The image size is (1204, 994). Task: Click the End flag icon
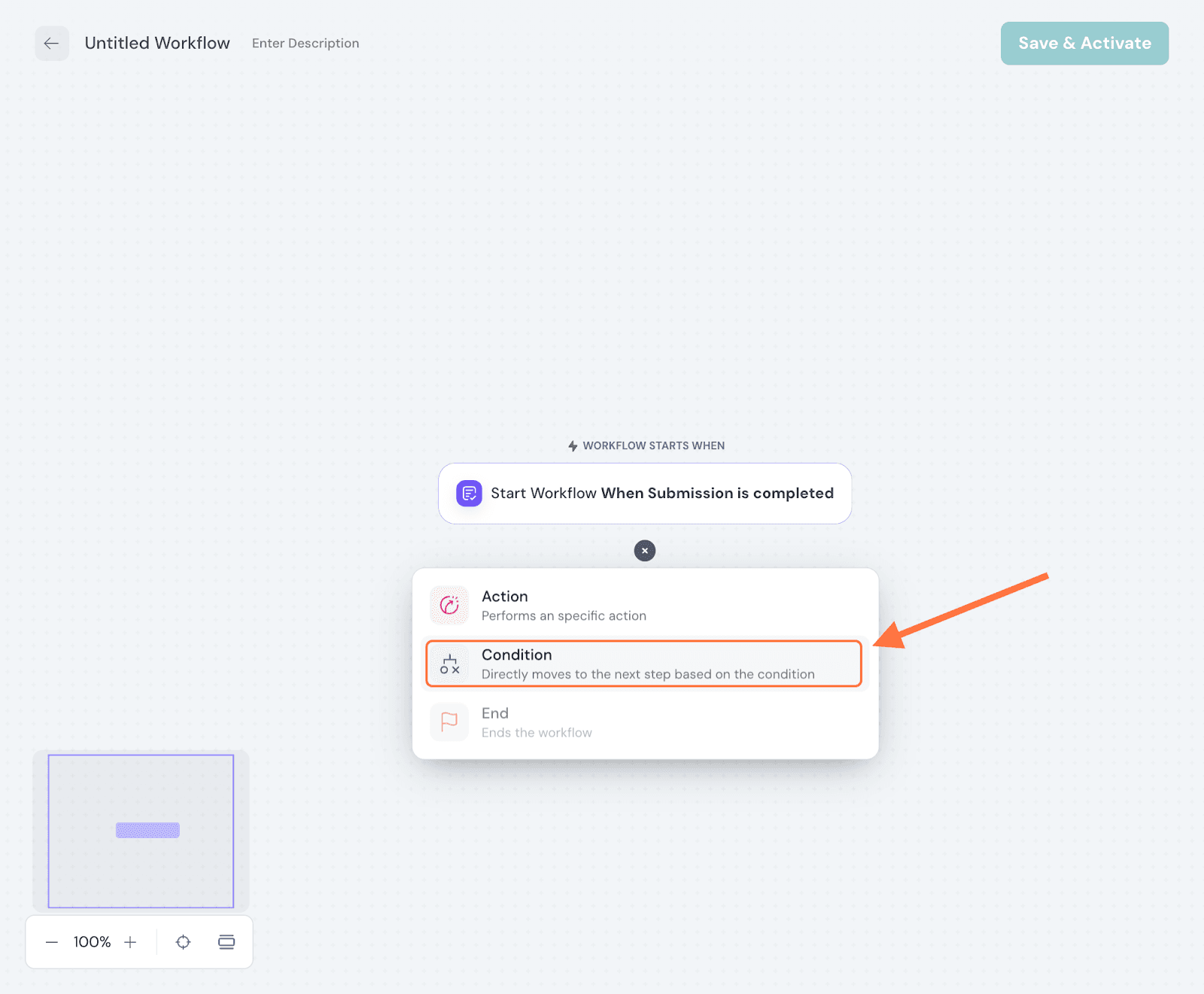coord(449,722)
